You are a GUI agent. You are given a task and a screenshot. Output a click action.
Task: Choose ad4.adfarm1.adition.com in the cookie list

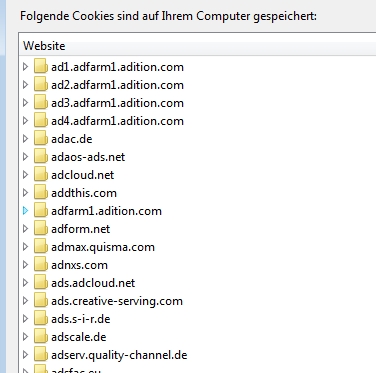pyautogui.click(x=117, y=121)
